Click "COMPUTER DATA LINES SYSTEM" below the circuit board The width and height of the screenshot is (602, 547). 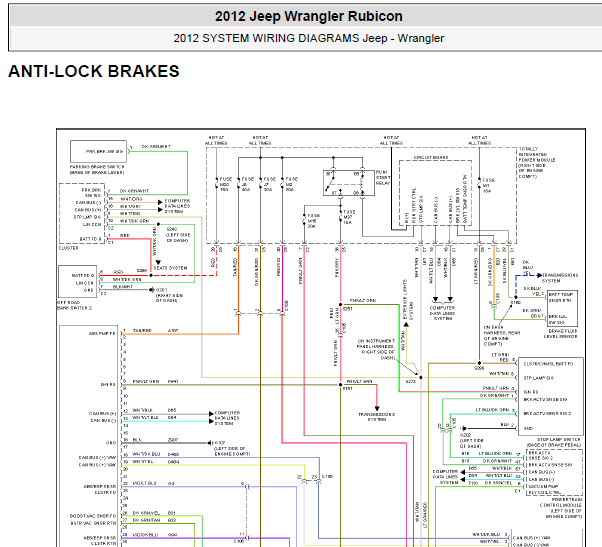pyautogui.click(x=442, y=313)
